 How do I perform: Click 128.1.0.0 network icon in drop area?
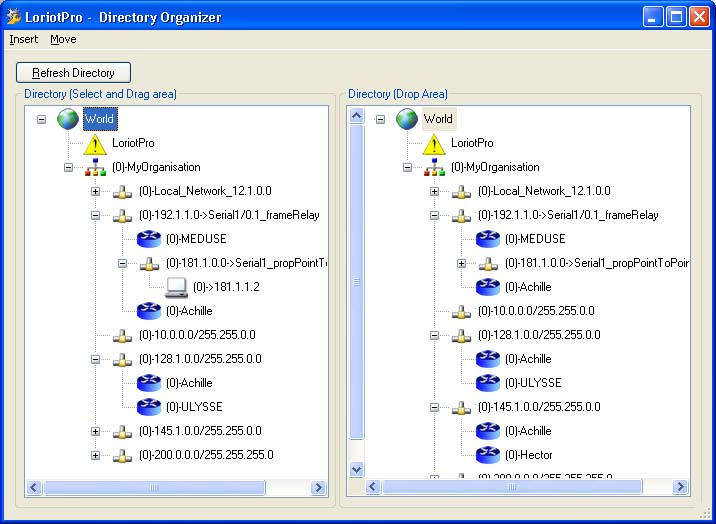pos(461,336)
